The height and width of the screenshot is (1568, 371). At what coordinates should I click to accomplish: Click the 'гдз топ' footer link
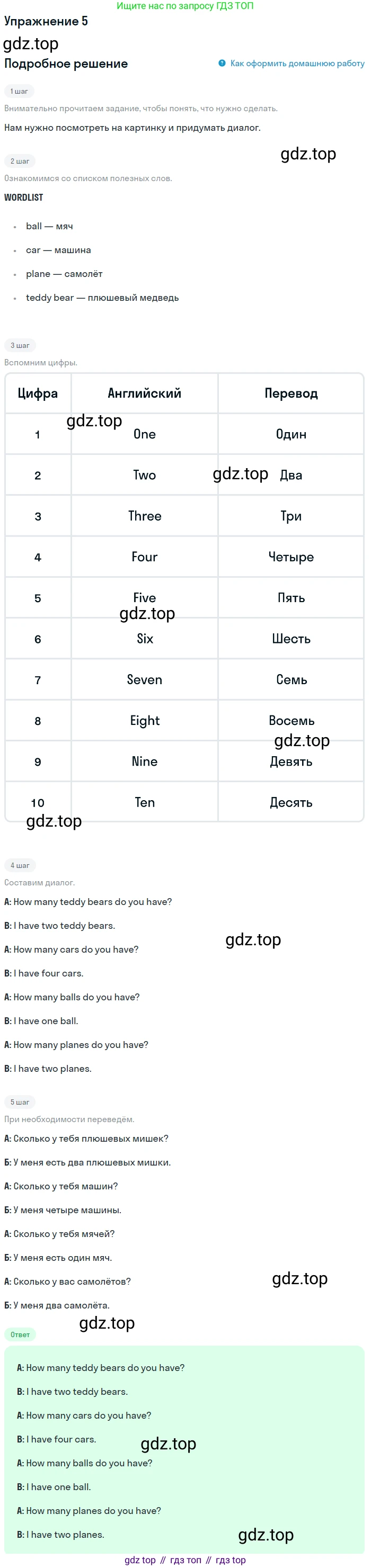[x=185, y=1560]
